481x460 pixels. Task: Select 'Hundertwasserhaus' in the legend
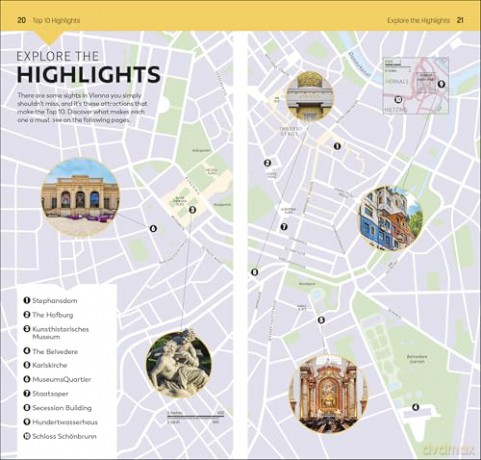(x=61, y=422)
